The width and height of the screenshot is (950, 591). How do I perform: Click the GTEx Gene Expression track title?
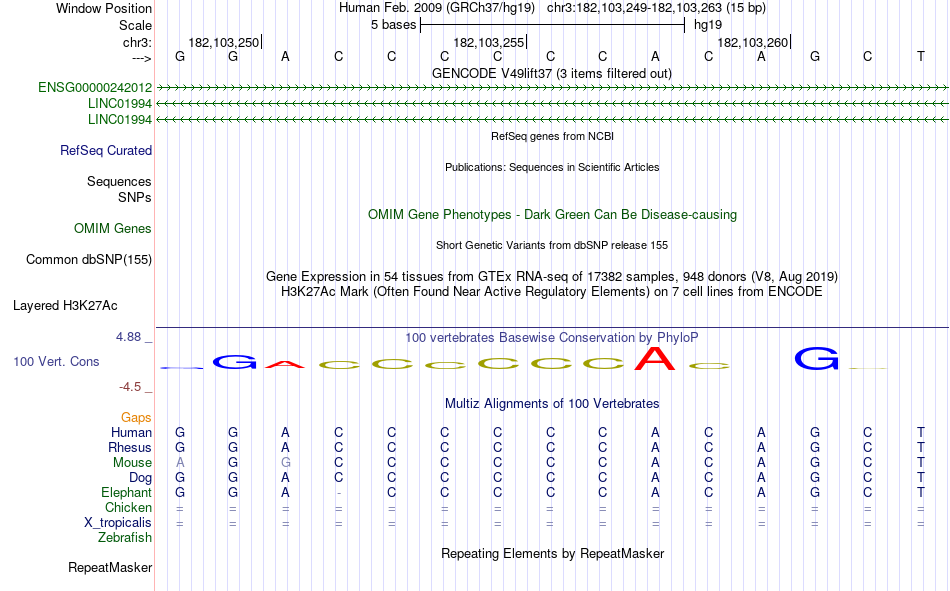(552, 276)
